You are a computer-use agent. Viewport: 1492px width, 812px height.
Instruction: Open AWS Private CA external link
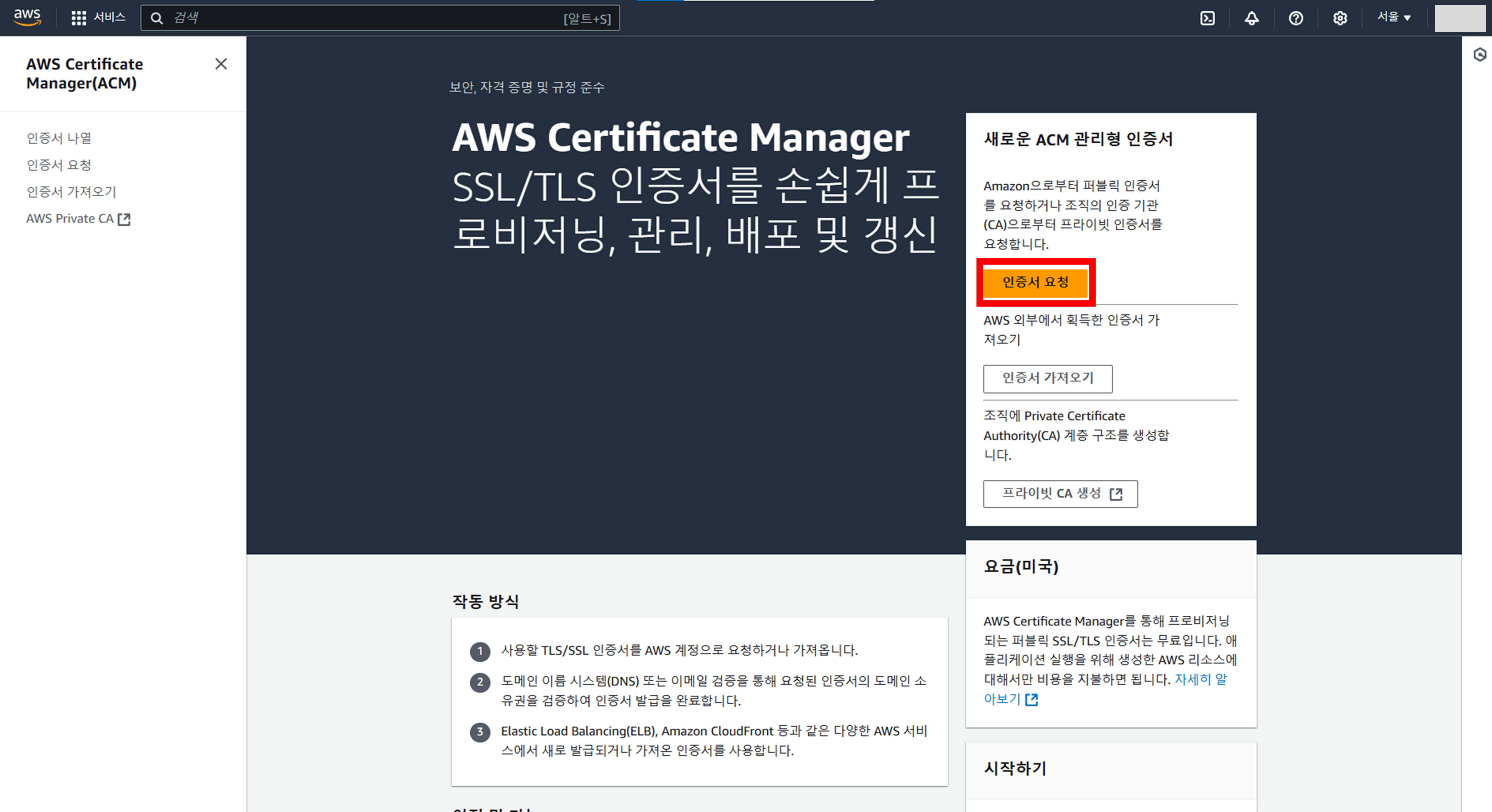click(x=78, y=219)
